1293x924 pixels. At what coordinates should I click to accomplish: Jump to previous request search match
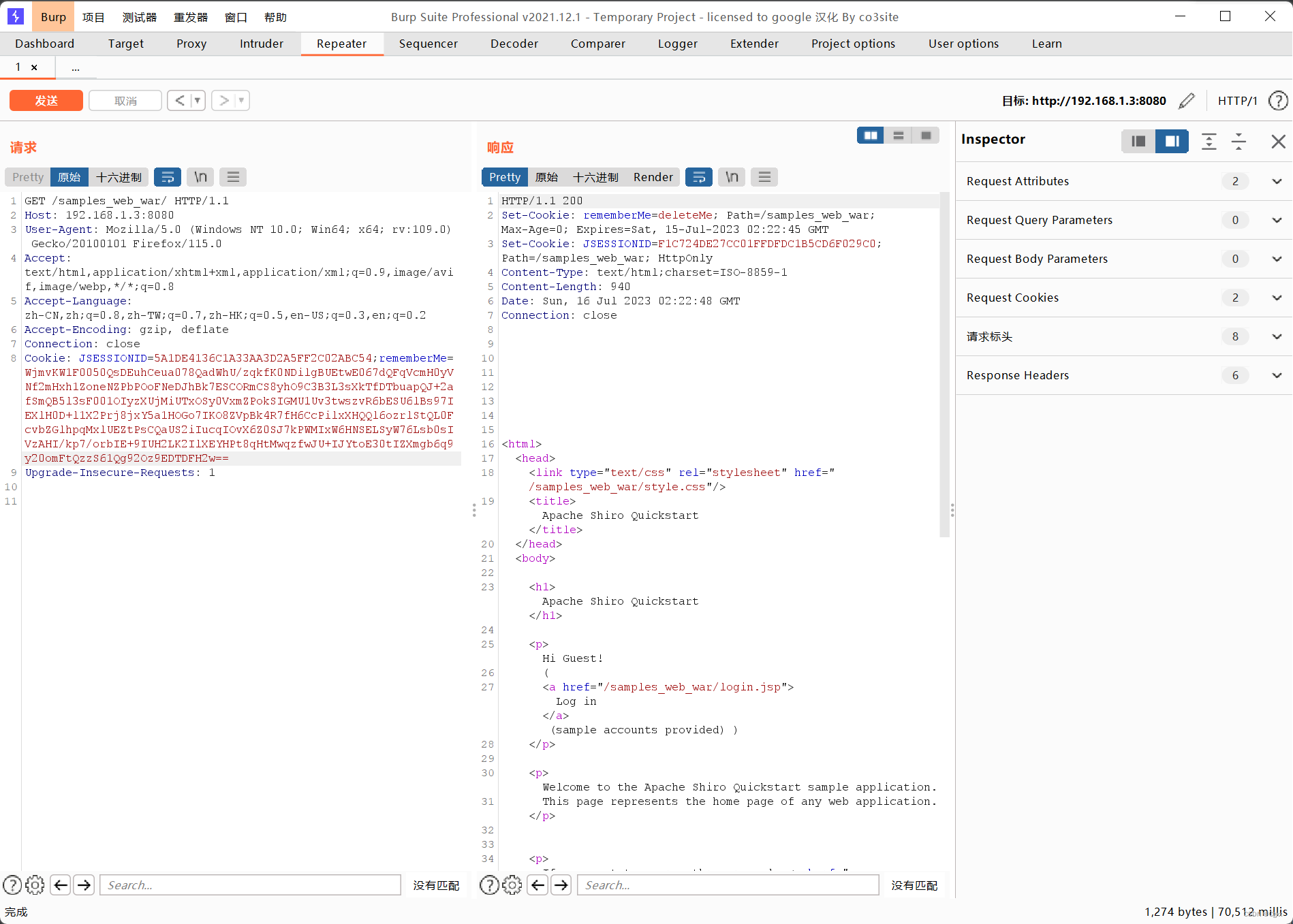tap(61, 885)
